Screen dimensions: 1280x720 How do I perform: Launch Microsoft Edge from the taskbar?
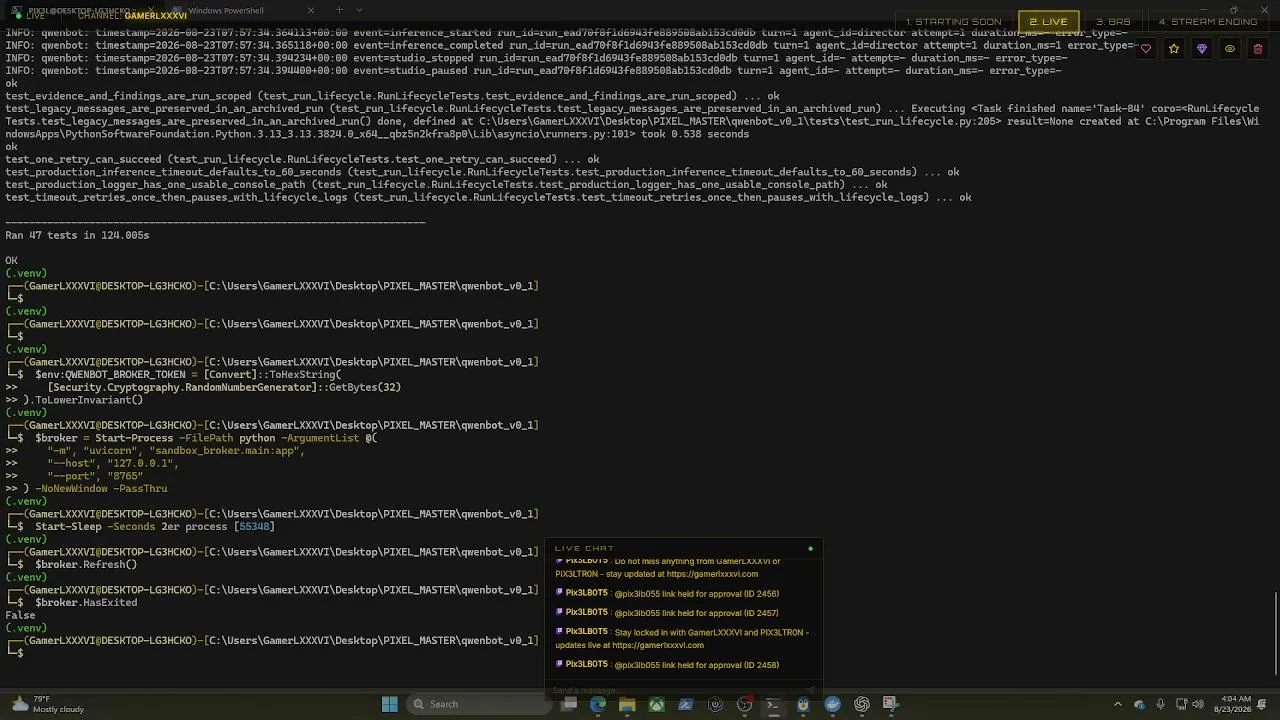[598, 704]
